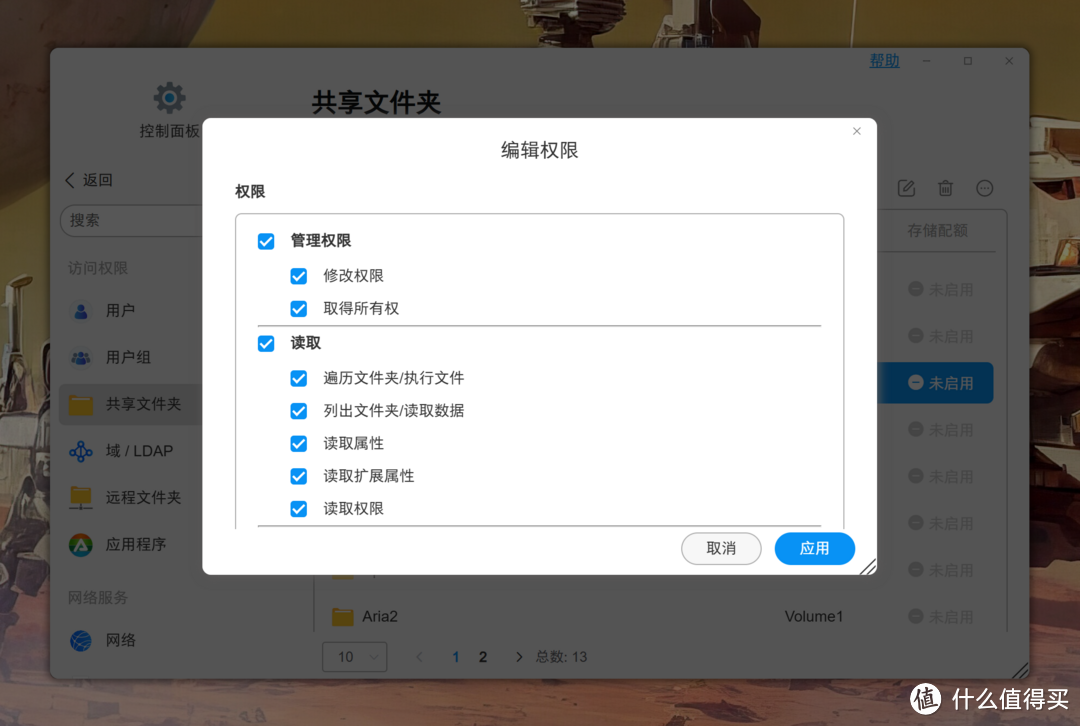Screen dimensions: 1080x726
Task: Click the next page arrow
Action: click(519, 657)
